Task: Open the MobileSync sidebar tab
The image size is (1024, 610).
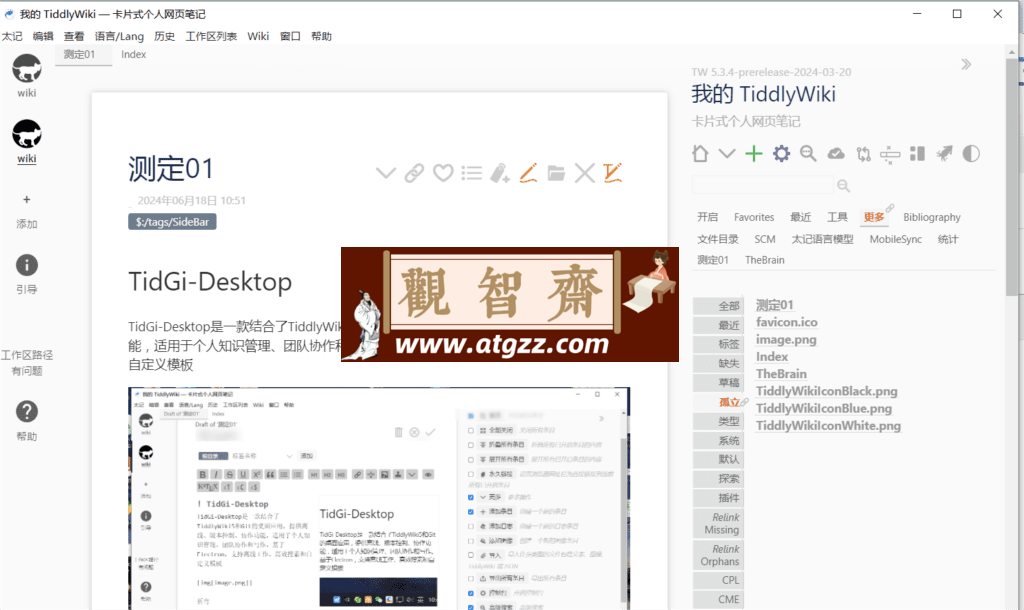Action: (895, 239)
